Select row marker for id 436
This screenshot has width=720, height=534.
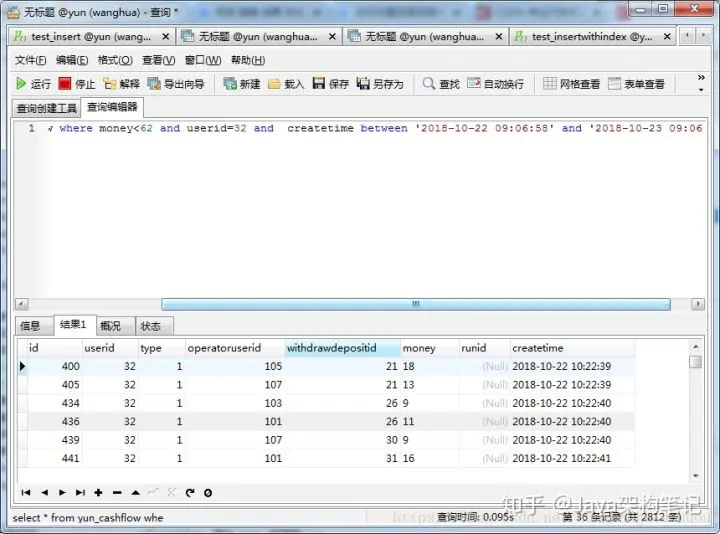click(22, 422)
